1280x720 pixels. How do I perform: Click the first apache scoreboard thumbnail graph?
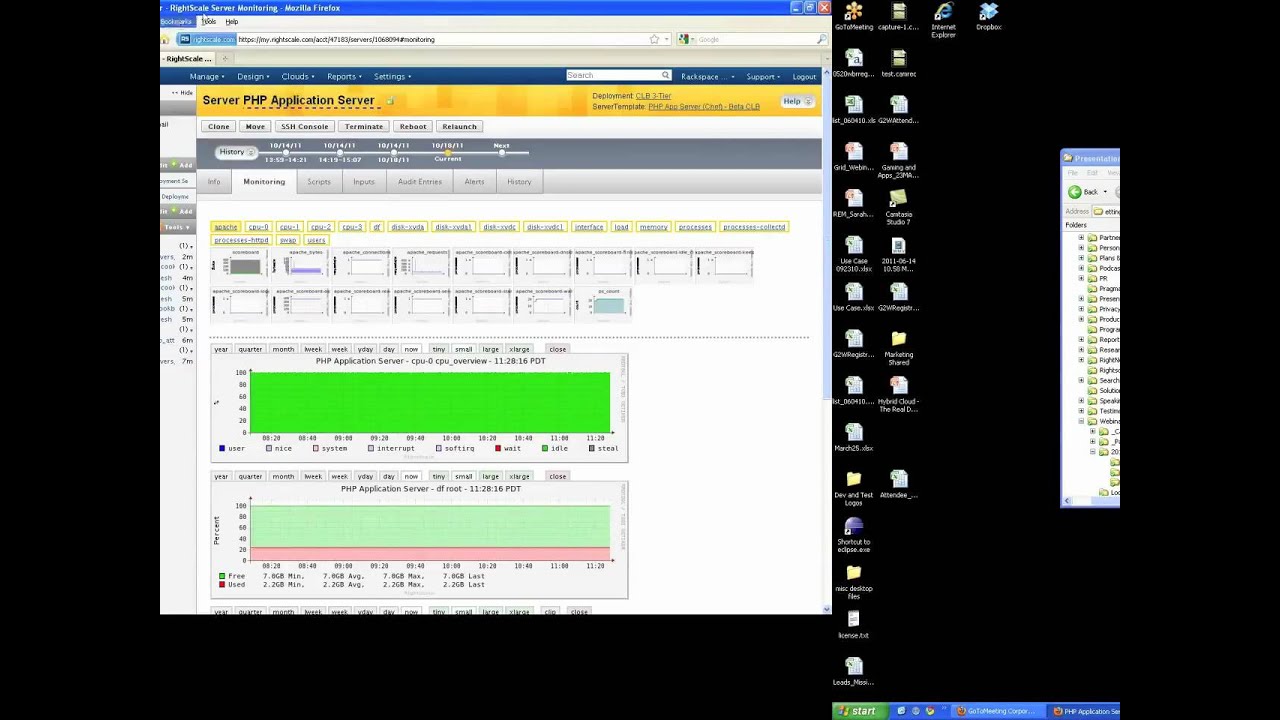241,264
